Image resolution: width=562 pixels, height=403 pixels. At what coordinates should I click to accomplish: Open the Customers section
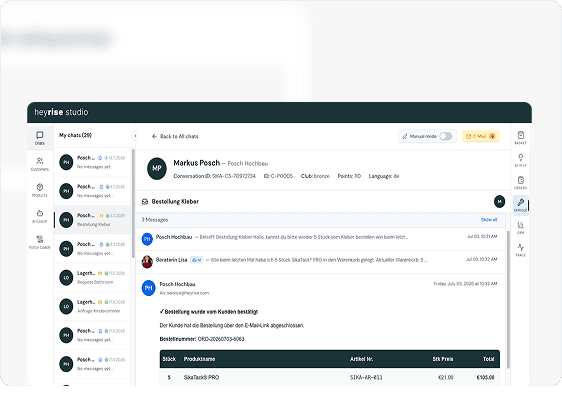pyautogui.click(x=40, y=164)
